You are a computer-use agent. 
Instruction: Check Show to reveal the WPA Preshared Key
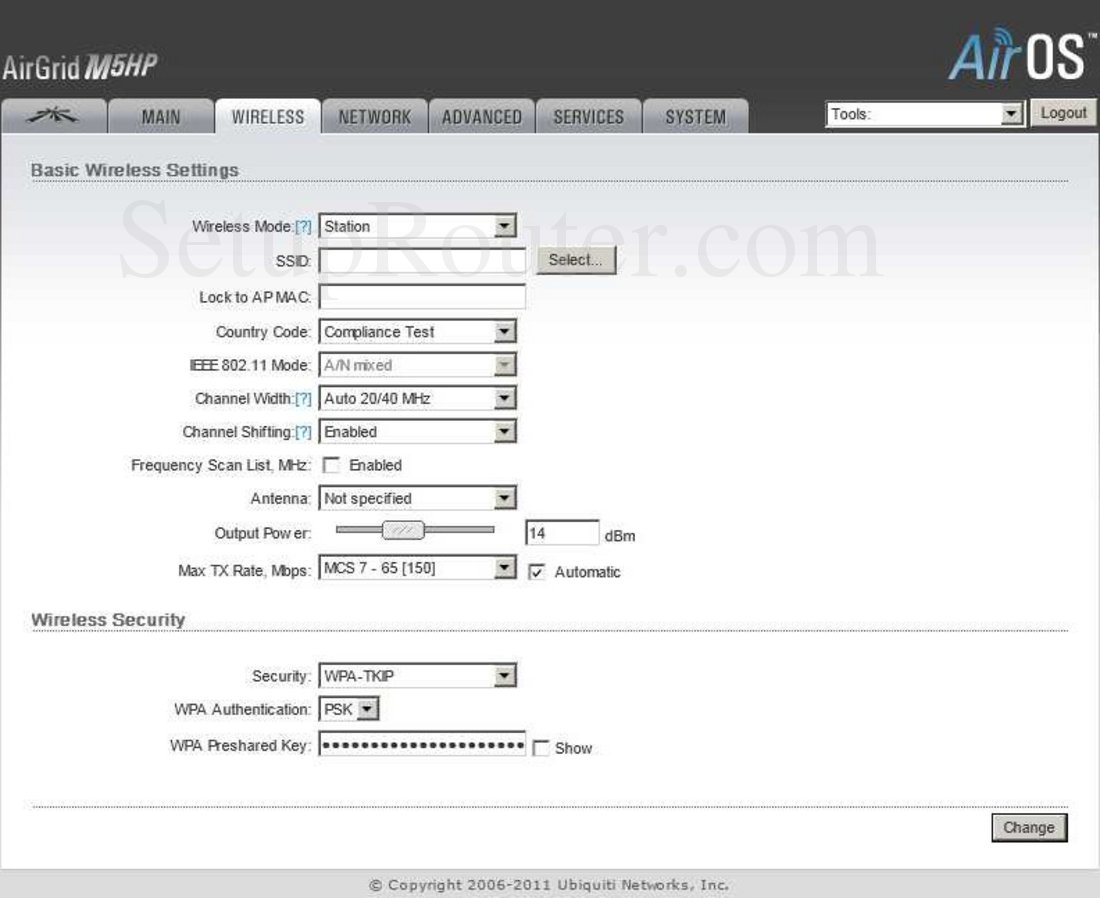pyautogui.click(x=540, y=748)
